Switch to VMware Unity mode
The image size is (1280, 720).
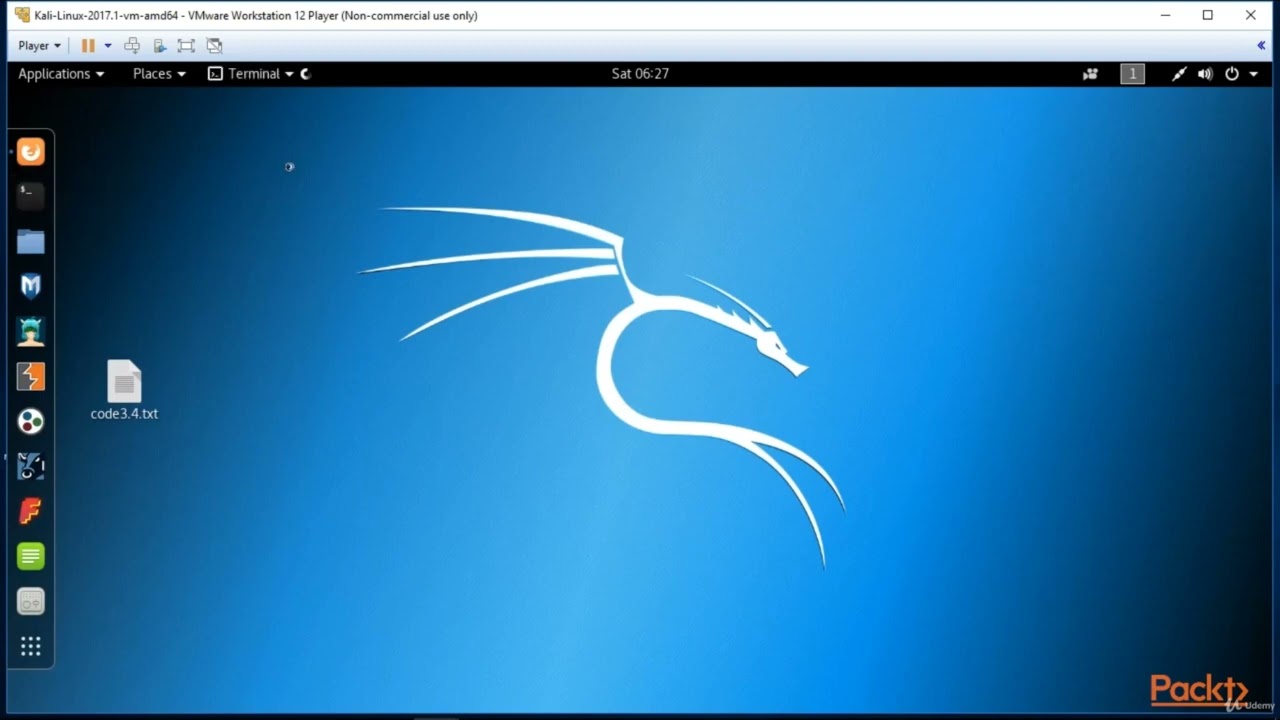coord(214,45)
